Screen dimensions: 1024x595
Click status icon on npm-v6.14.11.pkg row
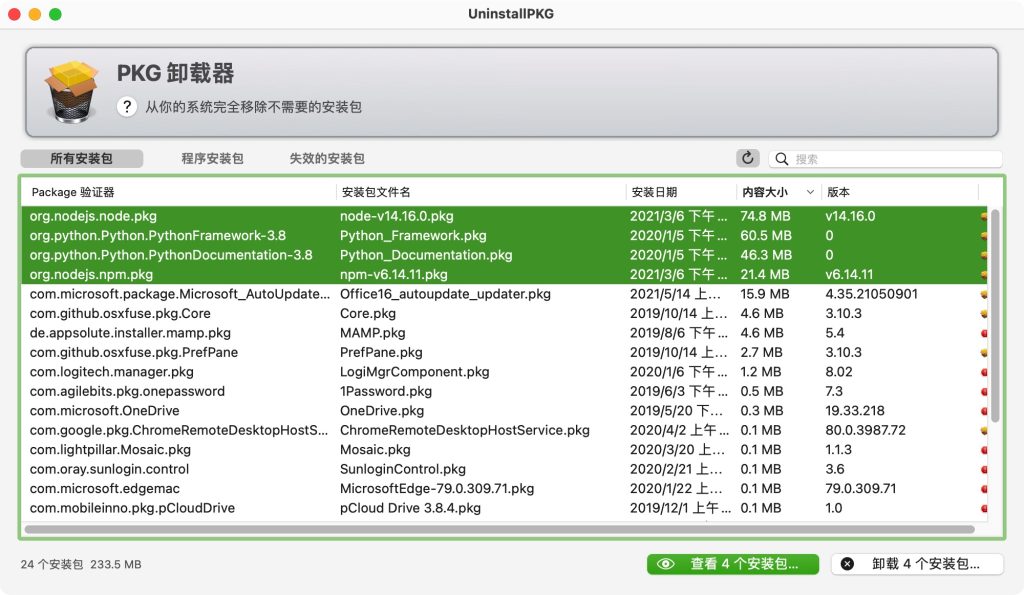point(984,275)
